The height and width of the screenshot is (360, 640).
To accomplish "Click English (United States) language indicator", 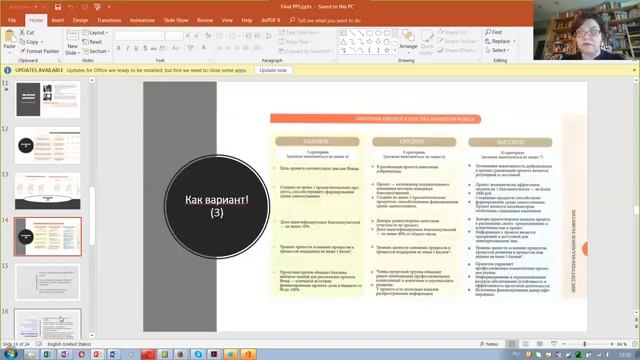I will pyautogui.click(x=69, y=344).
